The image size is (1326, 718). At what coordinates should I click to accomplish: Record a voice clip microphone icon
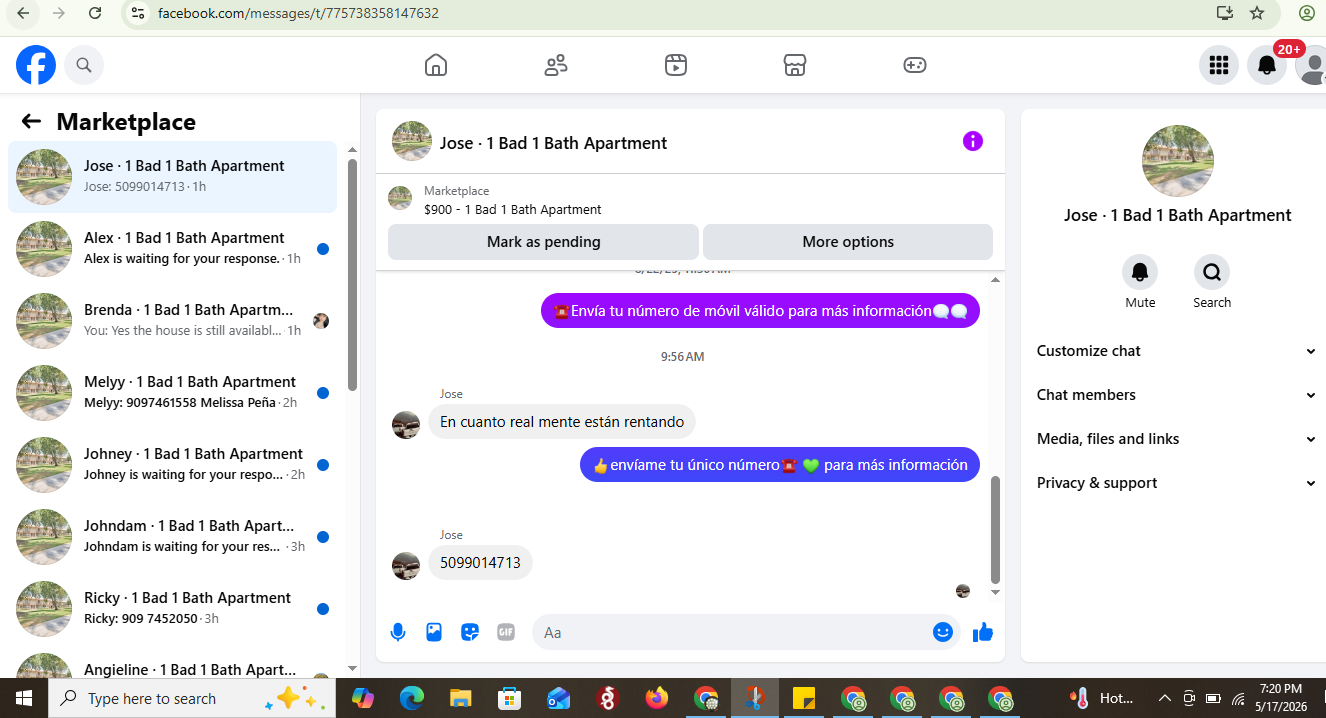point(398,632)
